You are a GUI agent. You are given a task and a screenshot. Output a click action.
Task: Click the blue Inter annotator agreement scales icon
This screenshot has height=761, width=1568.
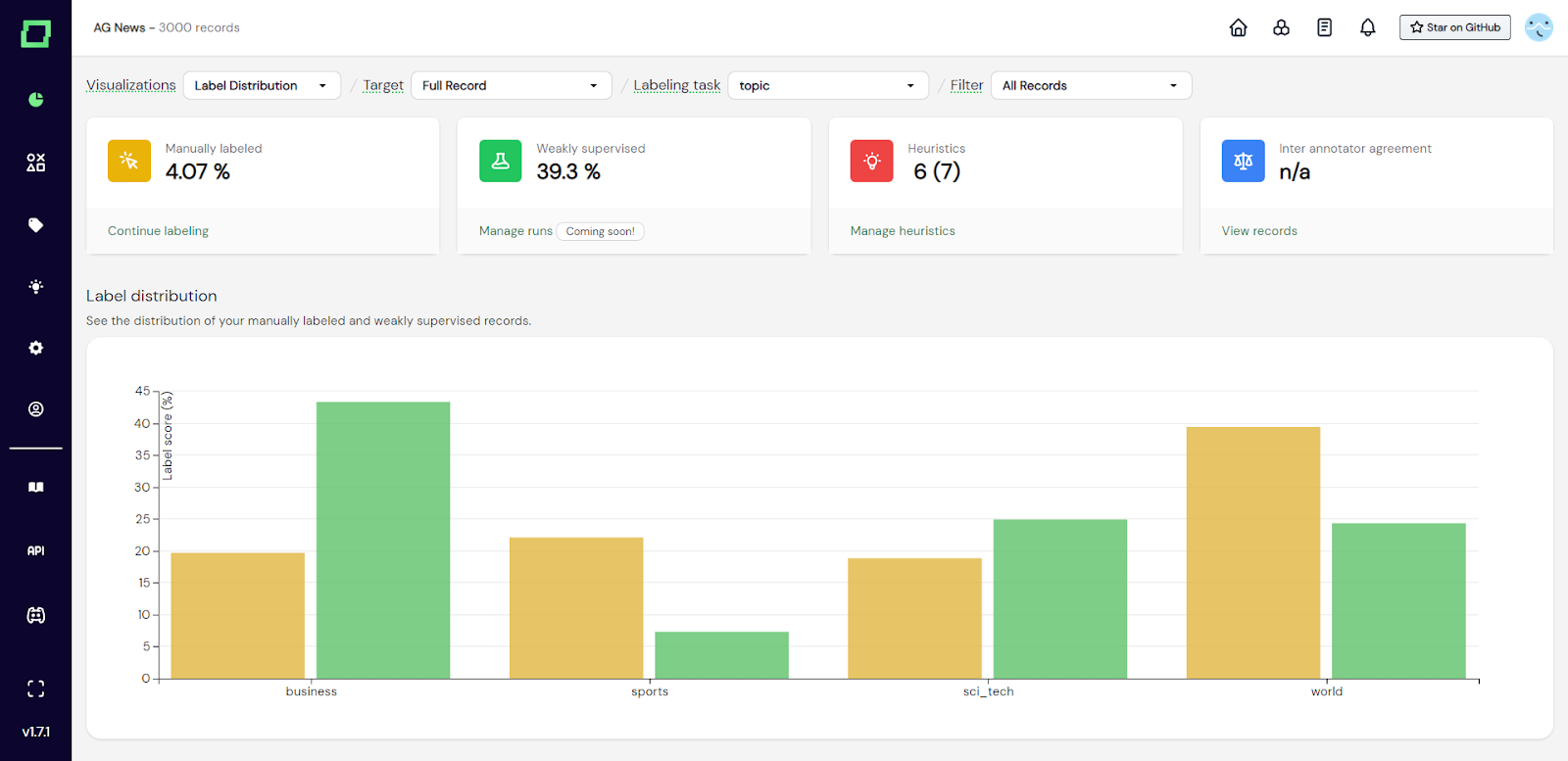(1243, 161)
